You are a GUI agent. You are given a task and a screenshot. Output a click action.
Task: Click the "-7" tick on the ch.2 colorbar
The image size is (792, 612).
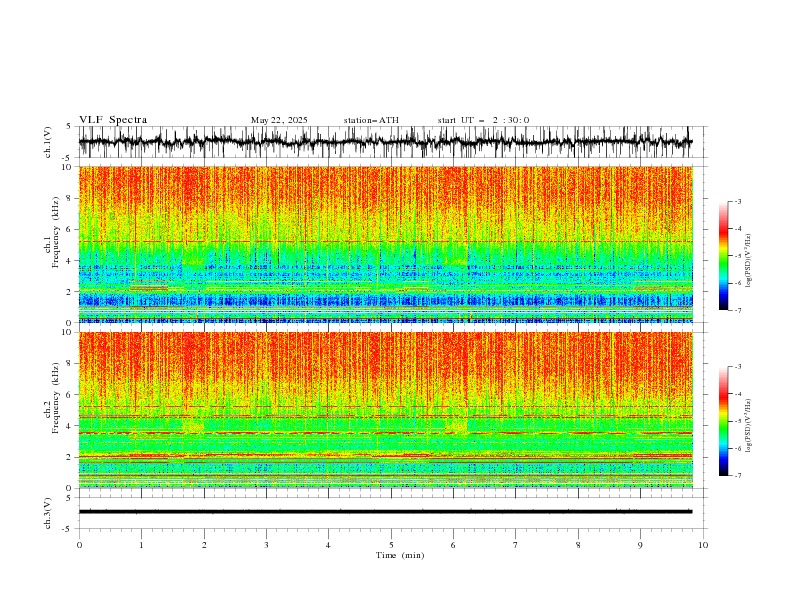(737, 475)
